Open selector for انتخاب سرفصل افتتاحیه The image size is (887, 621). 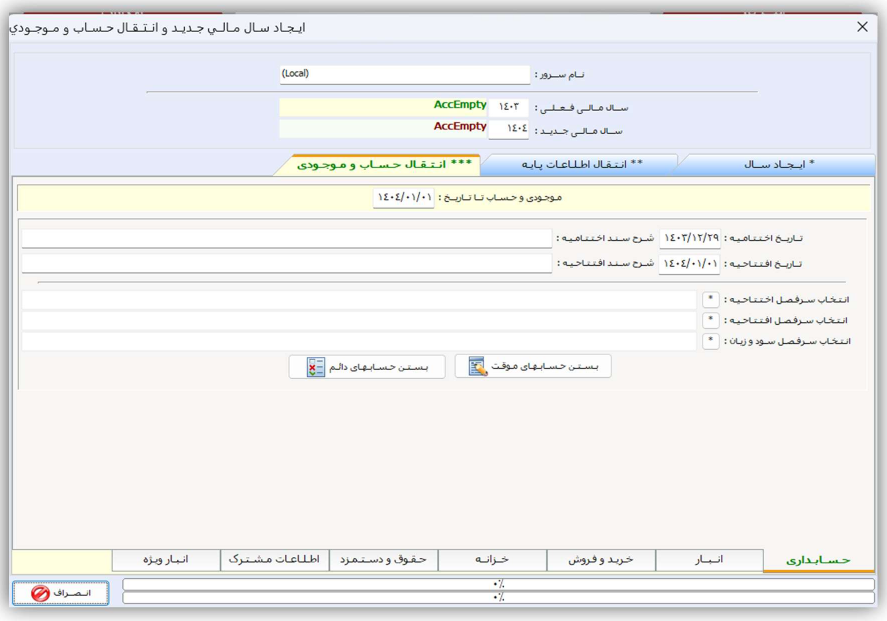coord(711,320)
